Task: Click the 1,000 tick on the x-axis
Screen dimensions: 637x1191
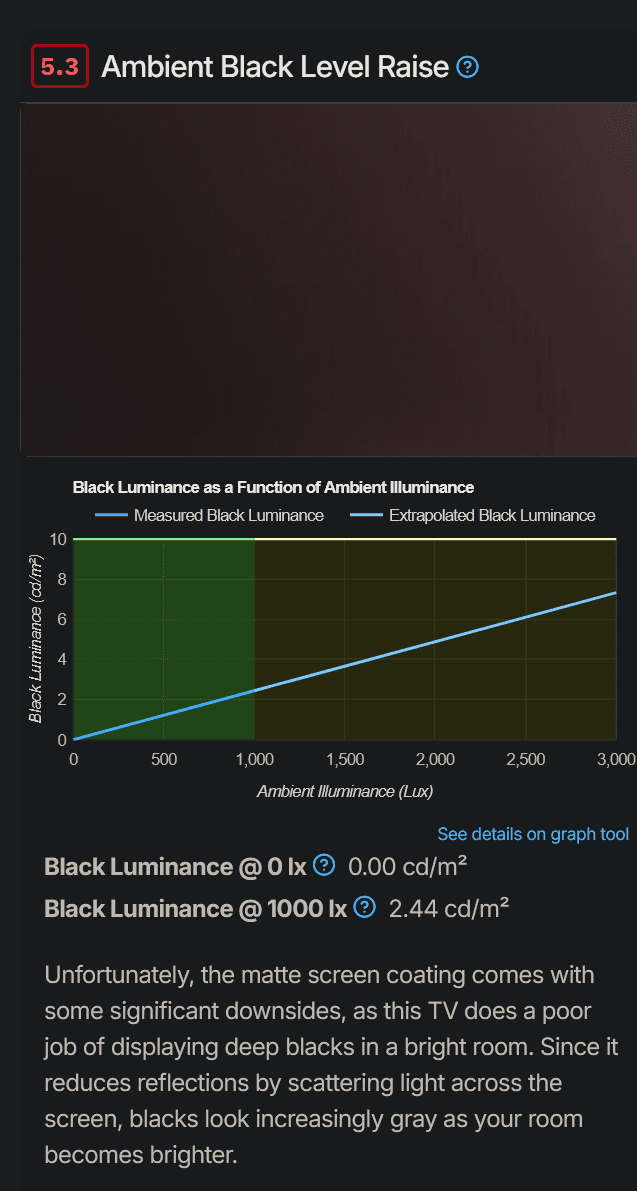Action: pyautogui.click(x=254, y=759)
